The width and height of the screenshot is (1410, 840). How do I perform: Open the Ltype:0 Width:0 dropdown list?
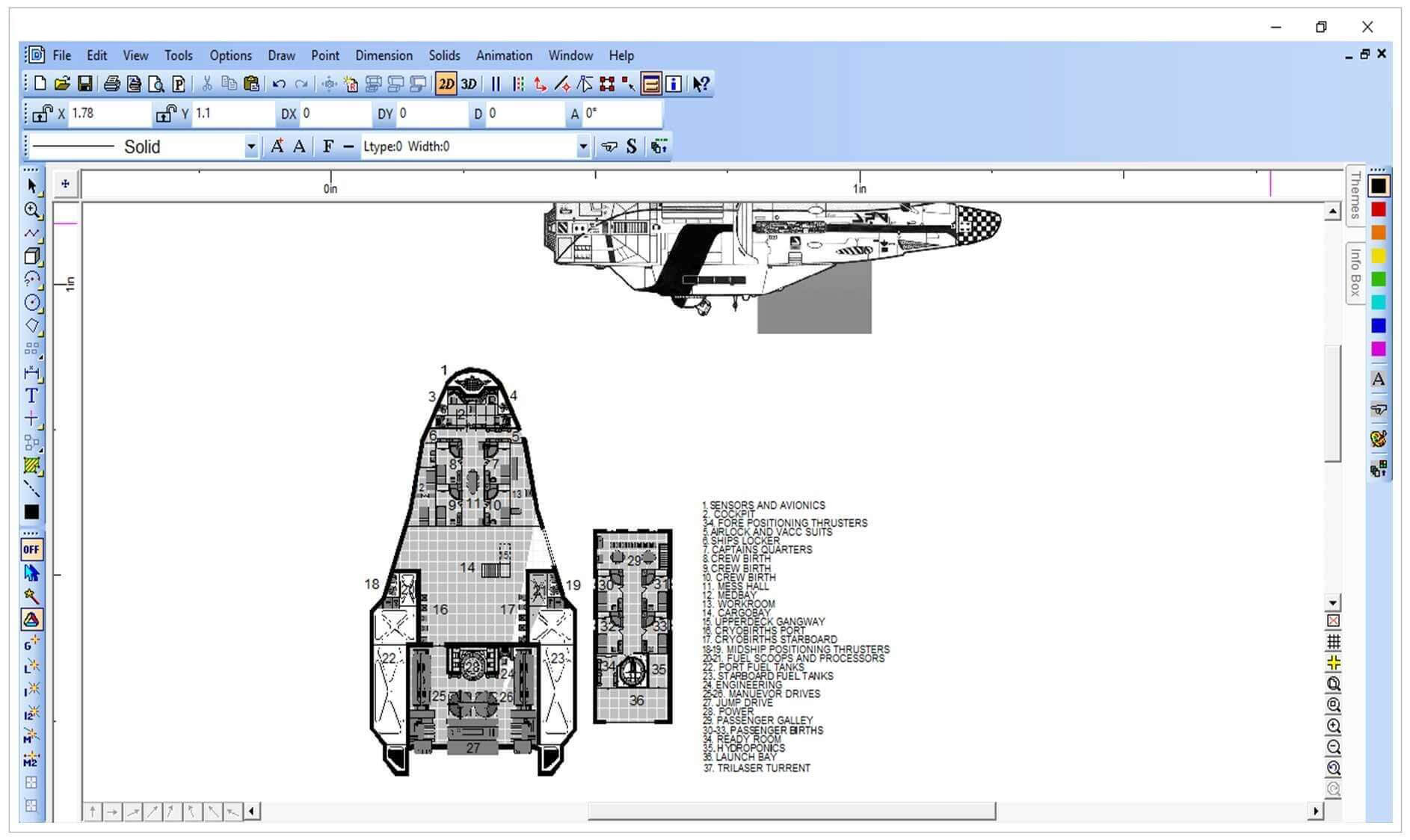[x=582, y=146]
